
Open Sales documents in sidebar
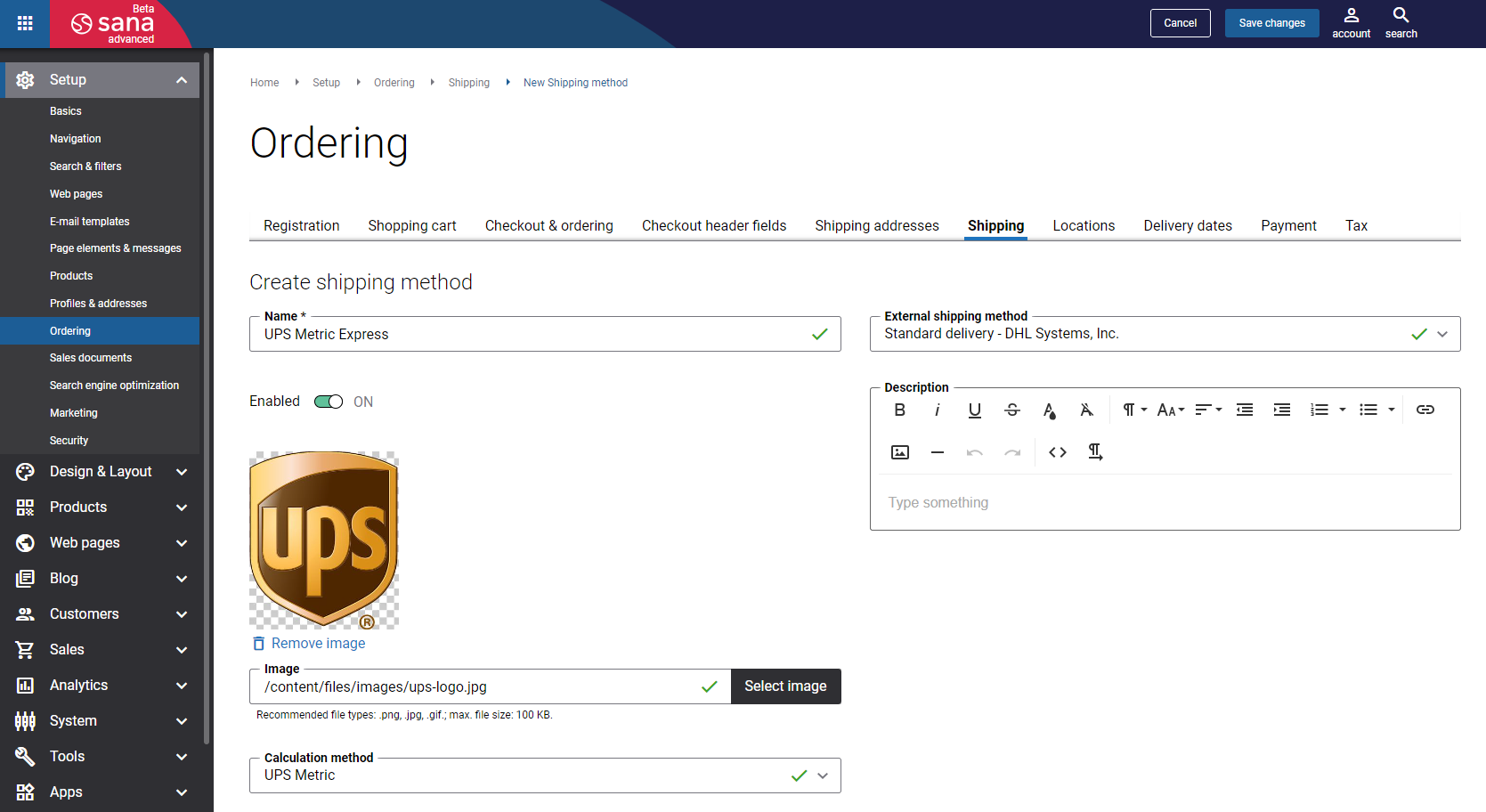(x=91, y=358)
